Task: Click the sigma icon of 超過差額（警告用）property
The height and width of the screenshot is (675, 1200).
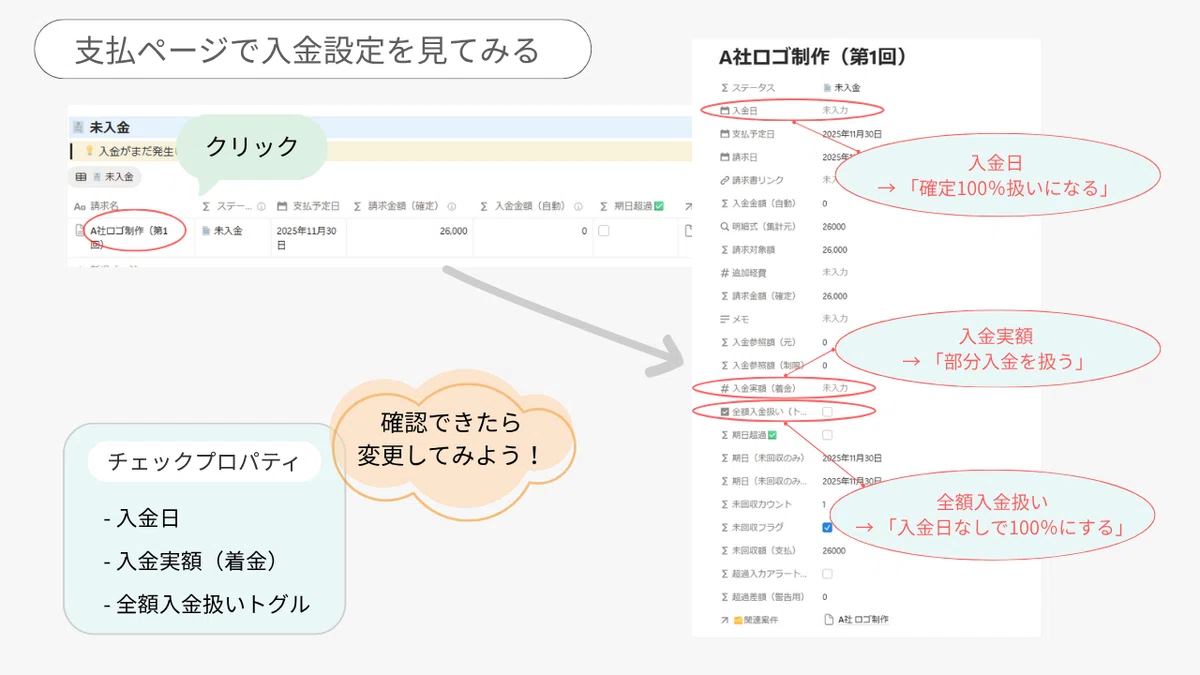Action: tap(725, 597)
